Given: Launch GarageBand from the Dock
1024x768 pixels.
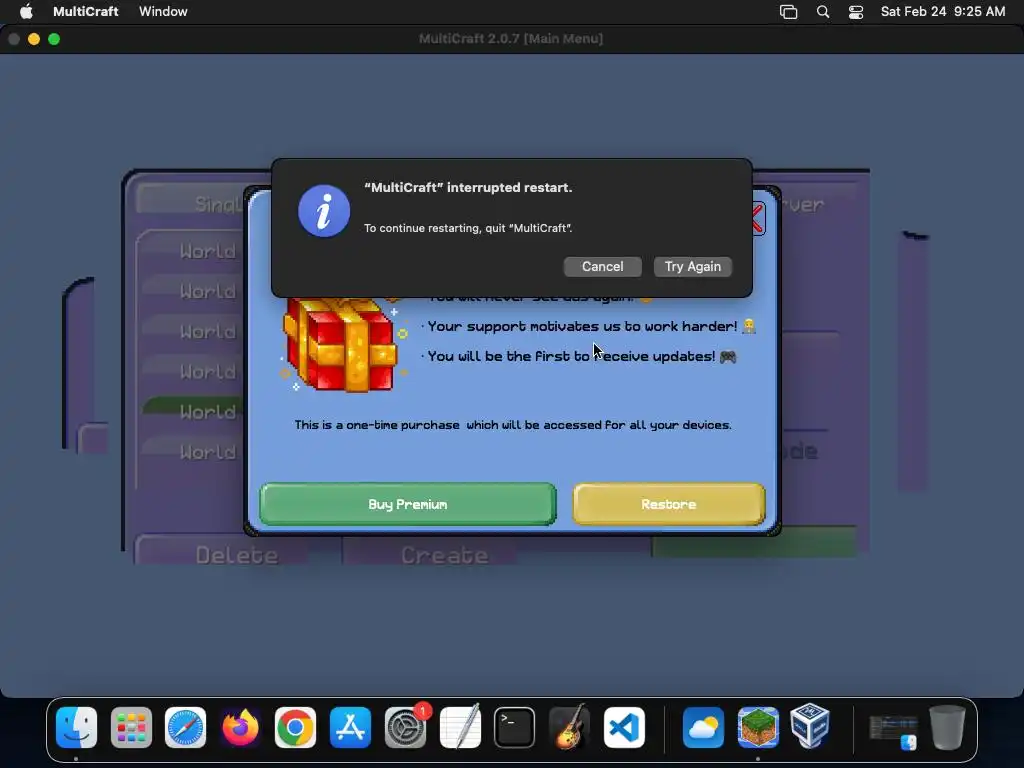Looking at the screenshot, I should (569, 728).
